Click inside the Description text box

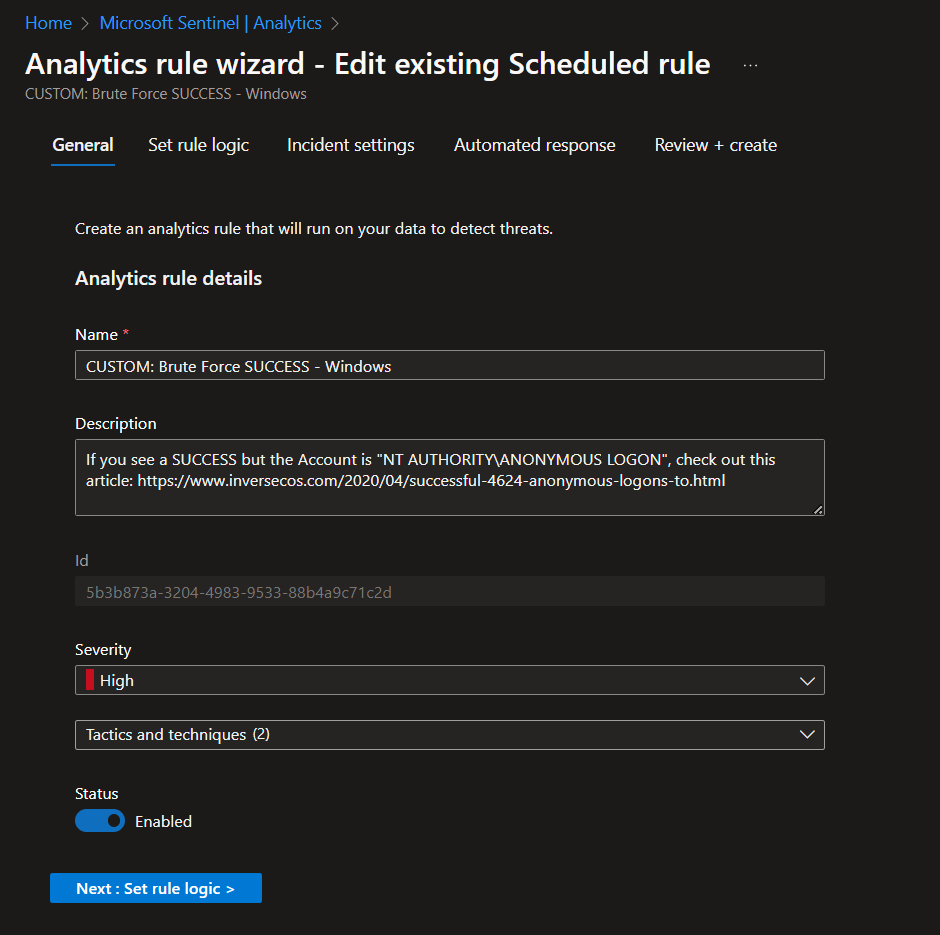point(450,477)
